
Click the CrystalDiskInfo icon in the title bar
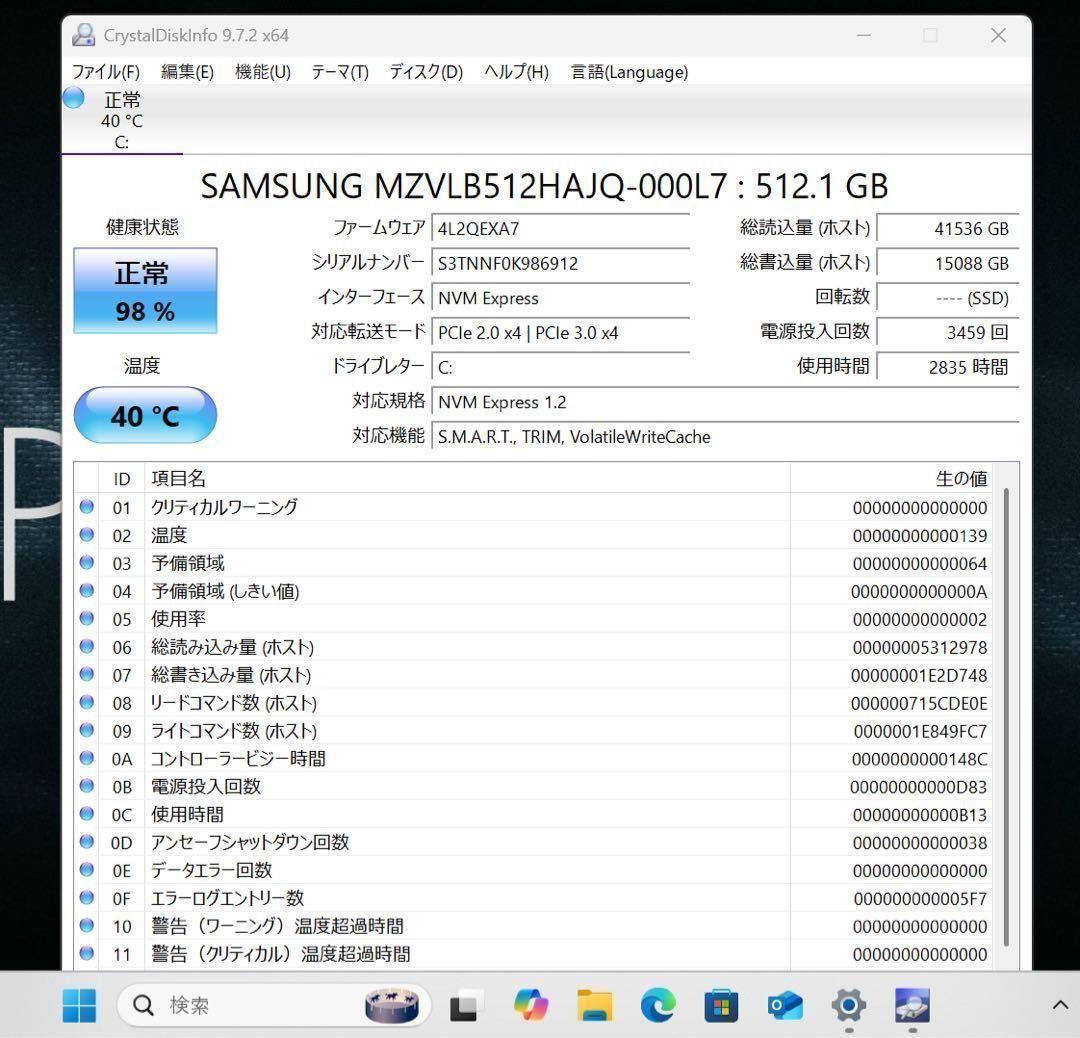point(84,34)
